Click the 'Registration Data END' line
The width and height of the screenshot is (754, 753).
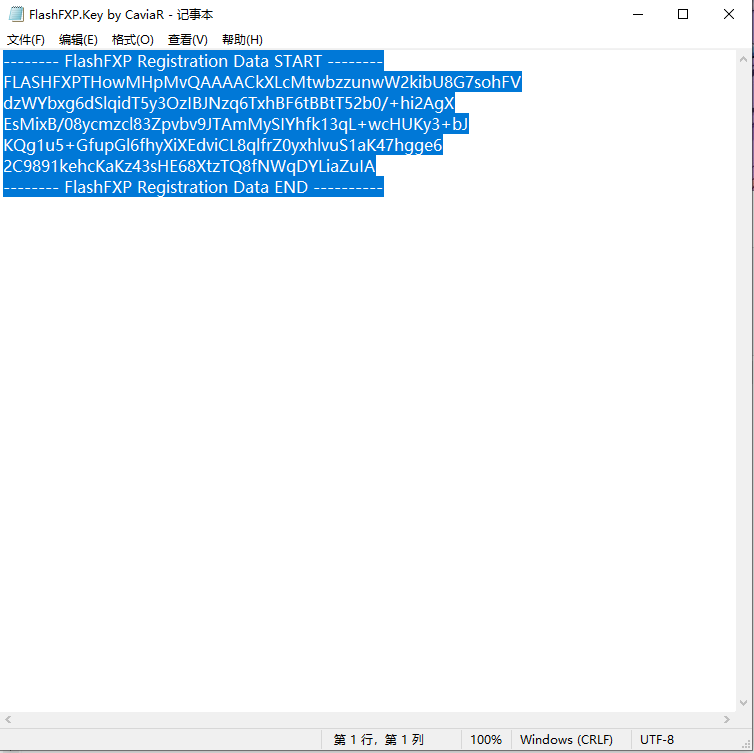coord(193,187)
